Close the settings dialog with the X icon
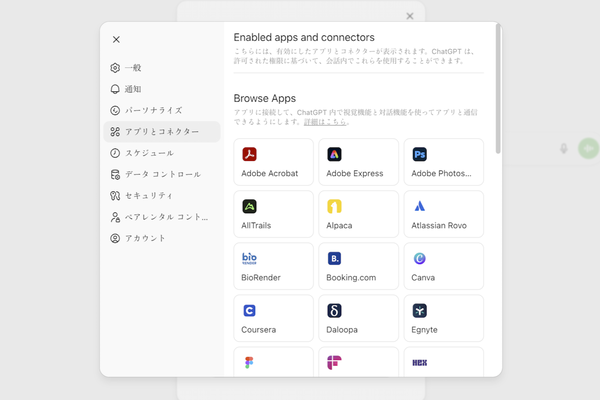600x400 pixels. [116, 39]
